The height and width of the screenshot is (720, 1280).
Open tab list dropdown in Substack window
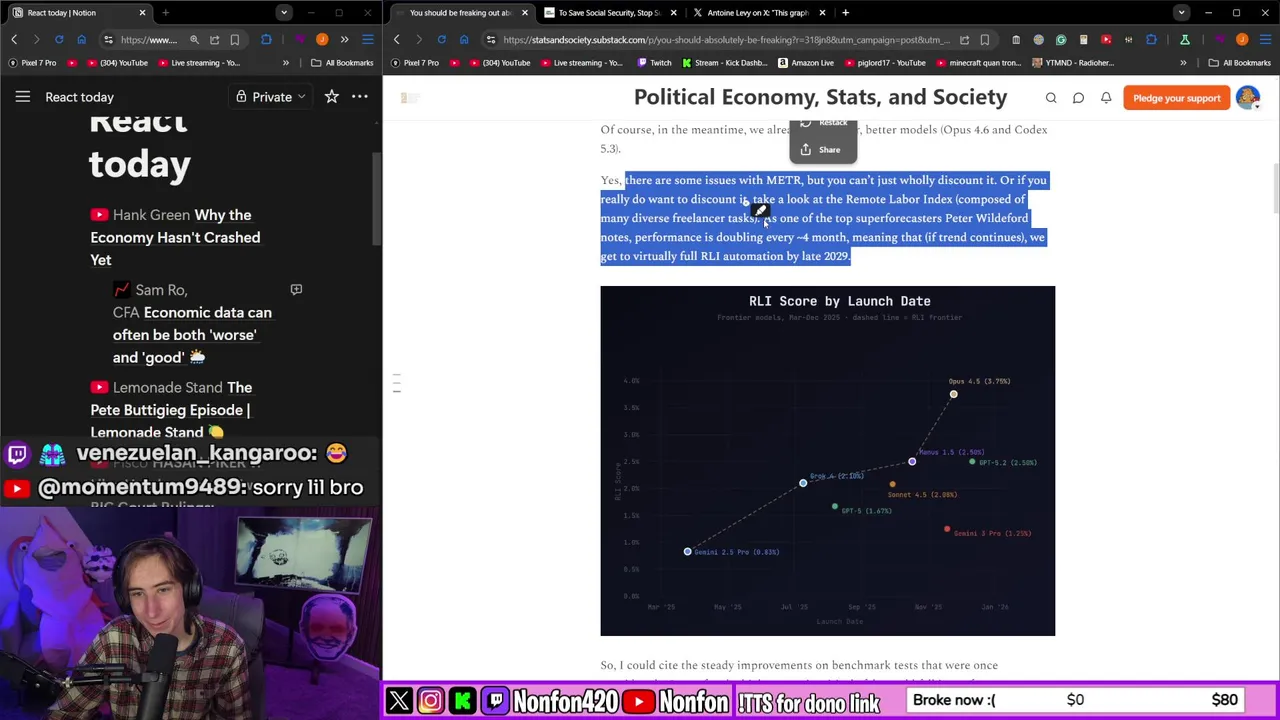point(1181,13)
